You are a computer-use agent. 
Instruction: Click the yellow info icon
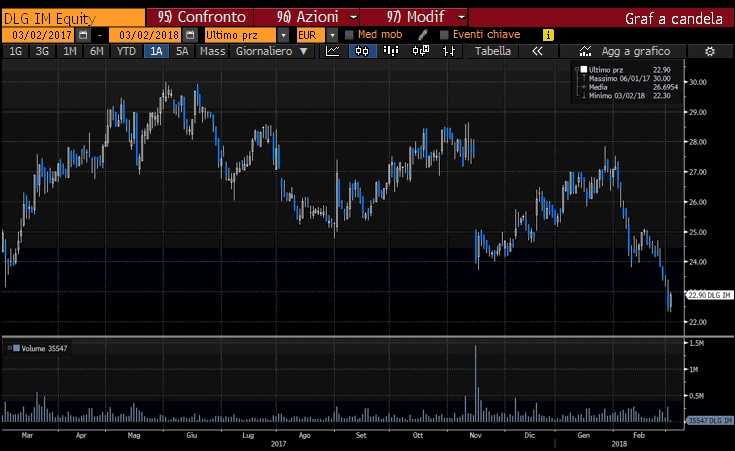tap(548, 35)
